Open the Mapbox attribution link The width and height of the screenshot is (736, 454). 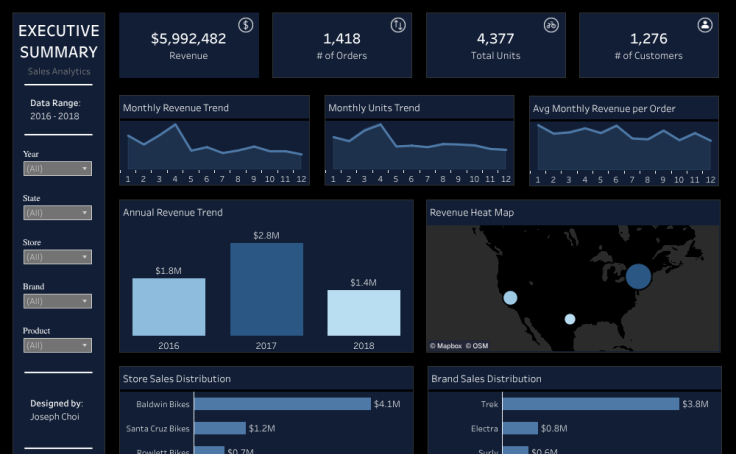[445, 346]
